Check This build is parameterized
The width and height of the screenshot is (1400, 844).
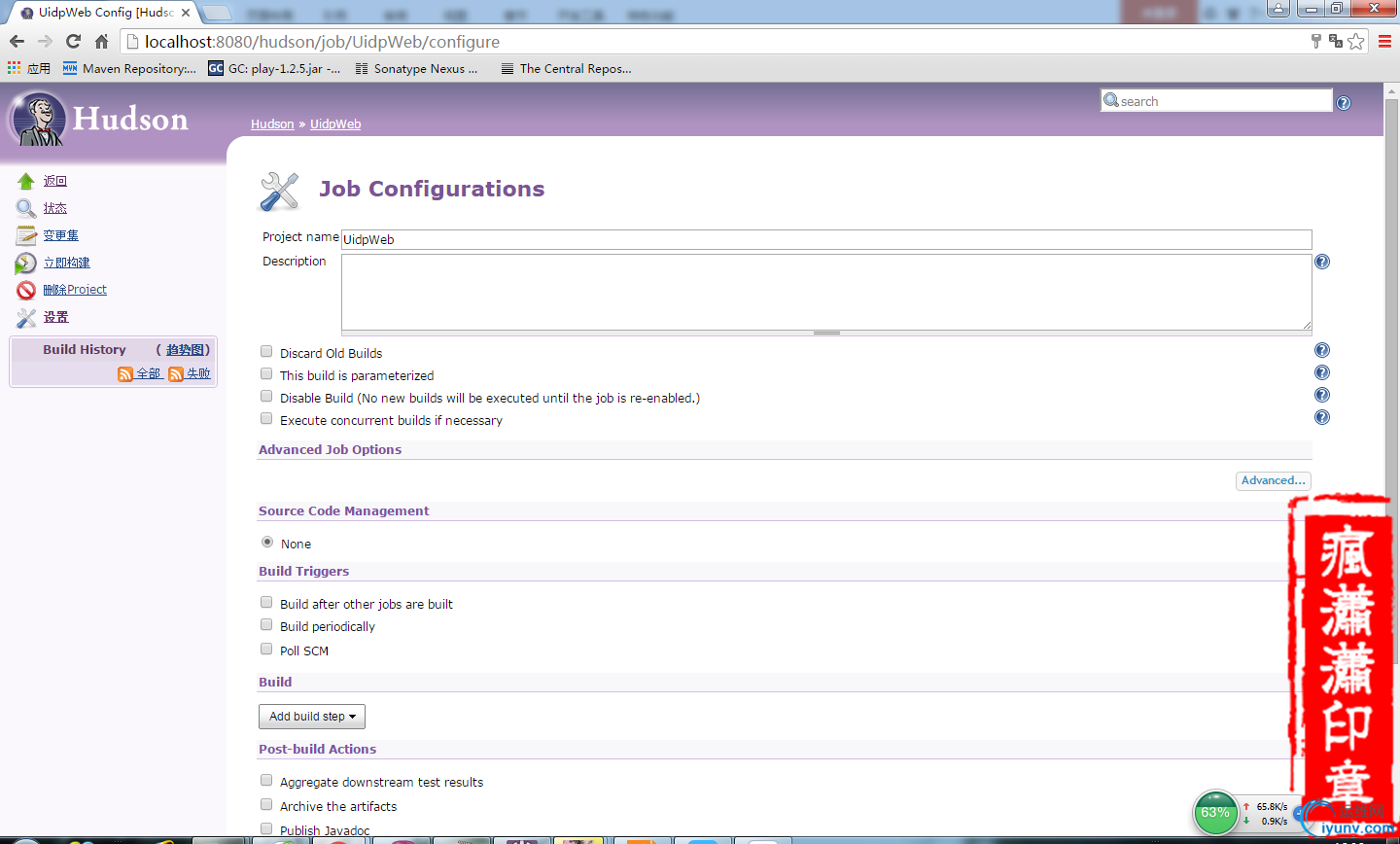point(266,373)
